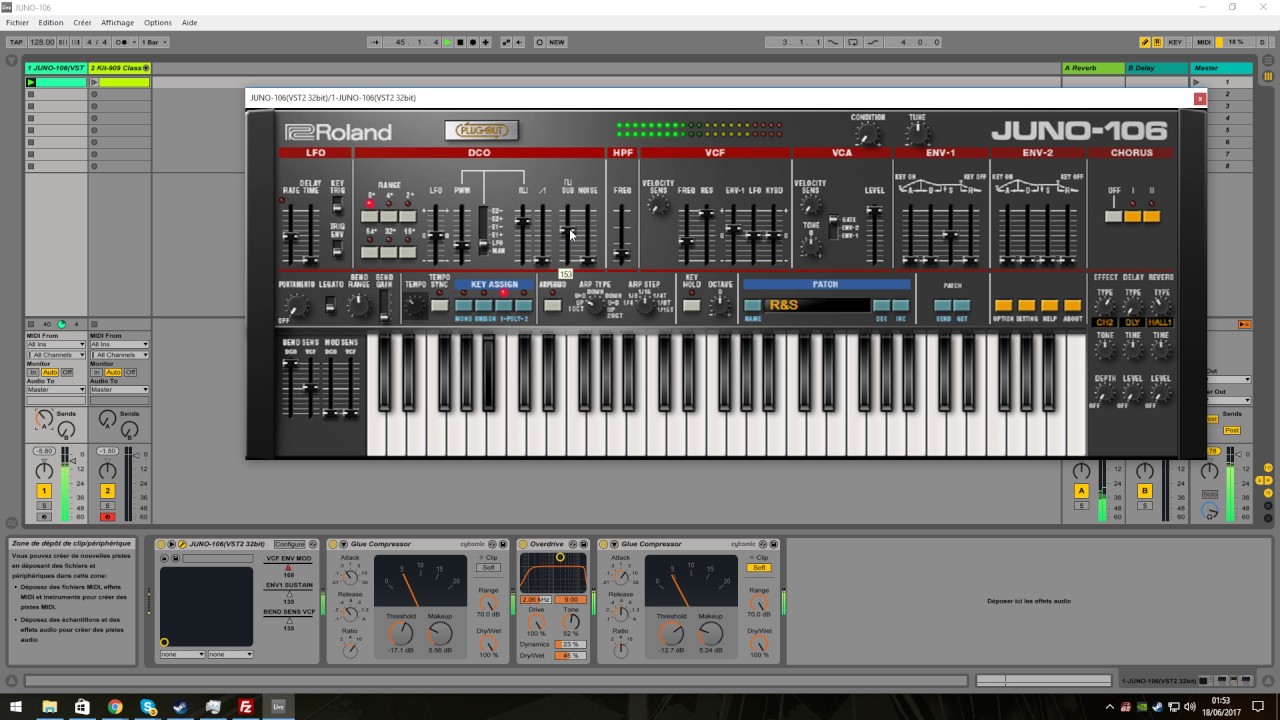Viewport: 1280px width, 720px height.
Task: Click the Configure button on JUNO-106 device
Action: point(290,544)
